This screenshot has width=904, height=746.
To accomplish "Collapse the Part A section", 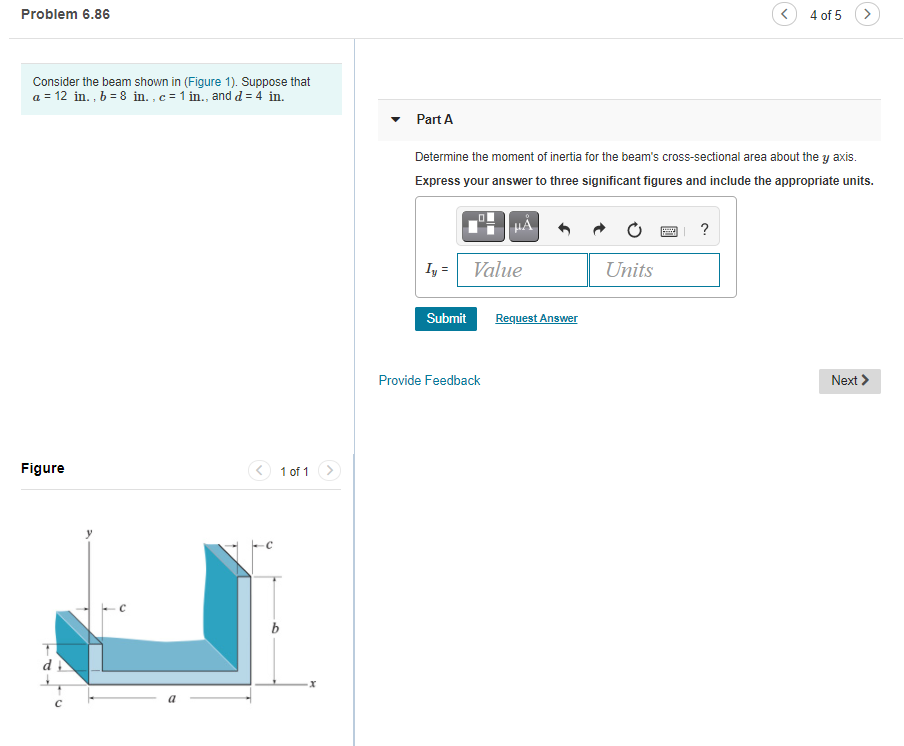I will pyautogui.click(x=395, y=119).
